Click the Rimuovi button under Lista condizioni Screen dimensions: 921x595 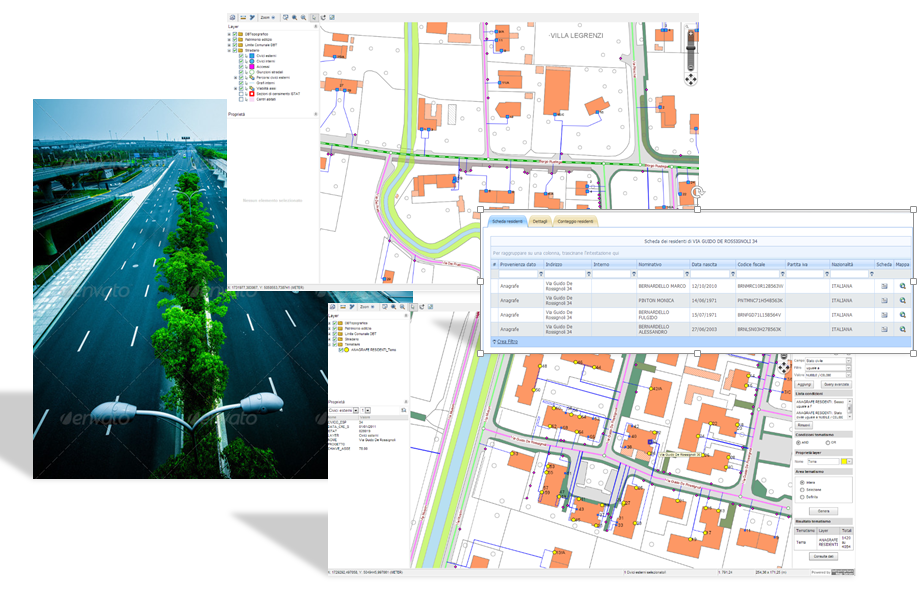804,425
